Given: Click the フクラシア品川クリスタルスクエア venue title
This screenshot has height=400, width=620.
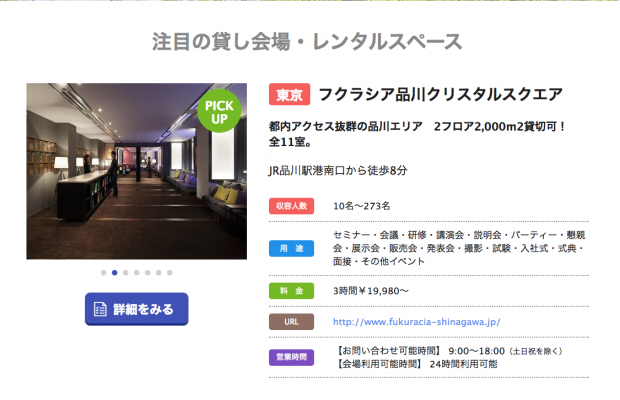Looking at the screenshot, I should point(440,94).
